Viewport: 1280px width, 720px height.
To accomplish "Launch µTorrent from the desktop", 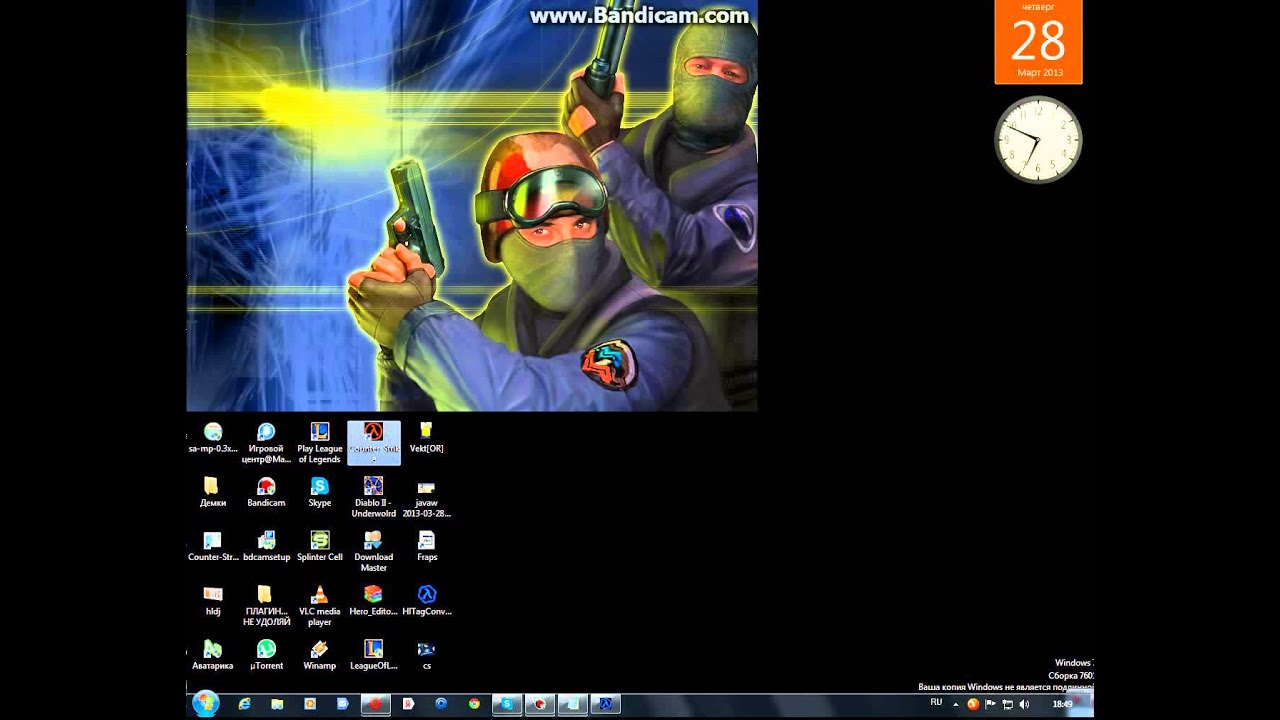I will (x=266, y=654).
